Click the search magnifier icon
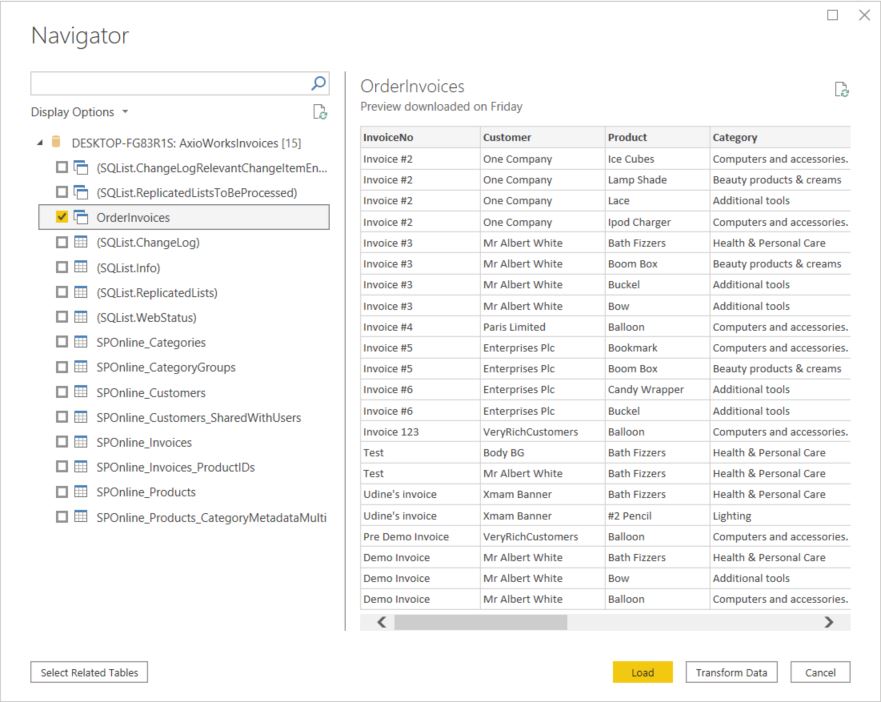 coord(319,83)
